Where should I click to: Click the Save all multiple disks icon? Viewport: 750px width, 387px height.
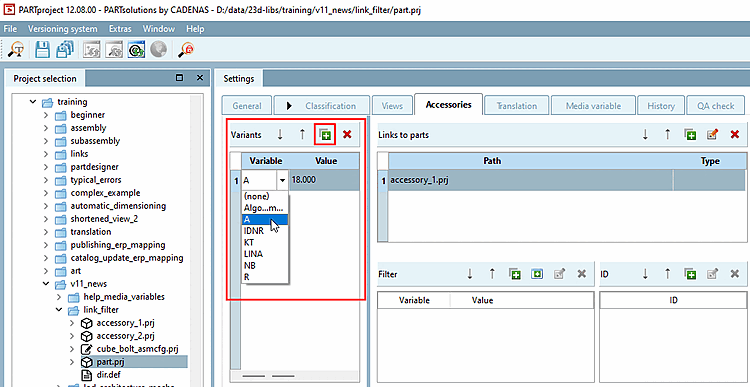(x=65, y=49)
